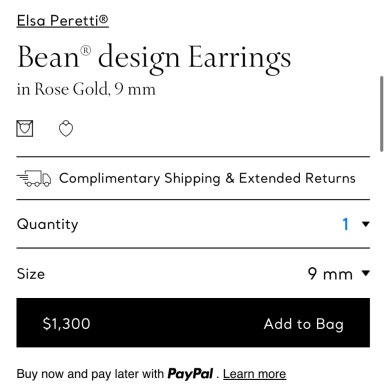Open the Elsa Peretti designer link

point(63,21)
